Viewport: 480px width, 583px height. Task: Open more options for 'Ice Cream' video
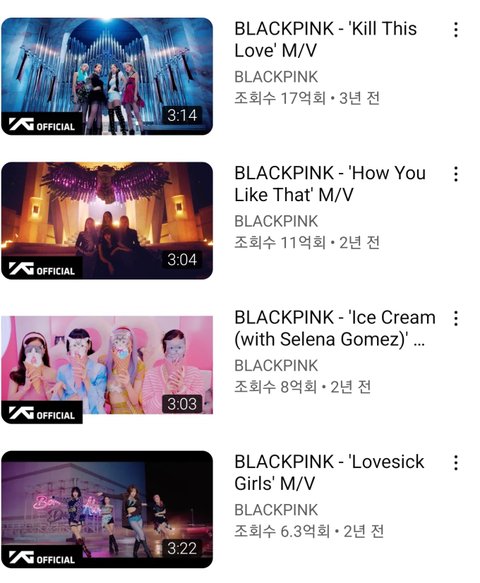(x=455, y=319)
